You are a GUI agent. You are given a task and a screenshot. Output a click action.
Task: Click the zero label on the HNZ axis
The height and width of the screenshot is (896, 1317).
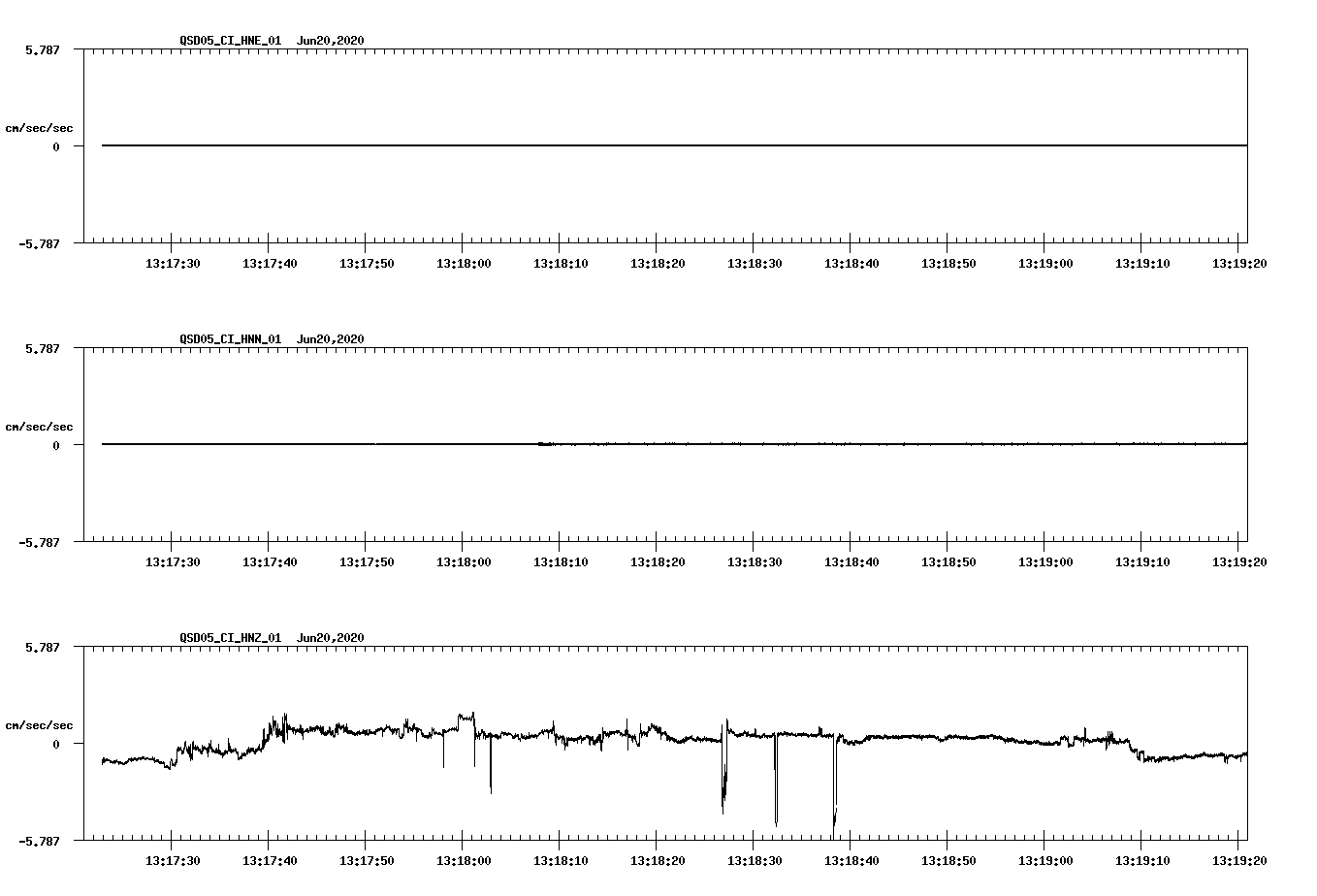[56, 744]
